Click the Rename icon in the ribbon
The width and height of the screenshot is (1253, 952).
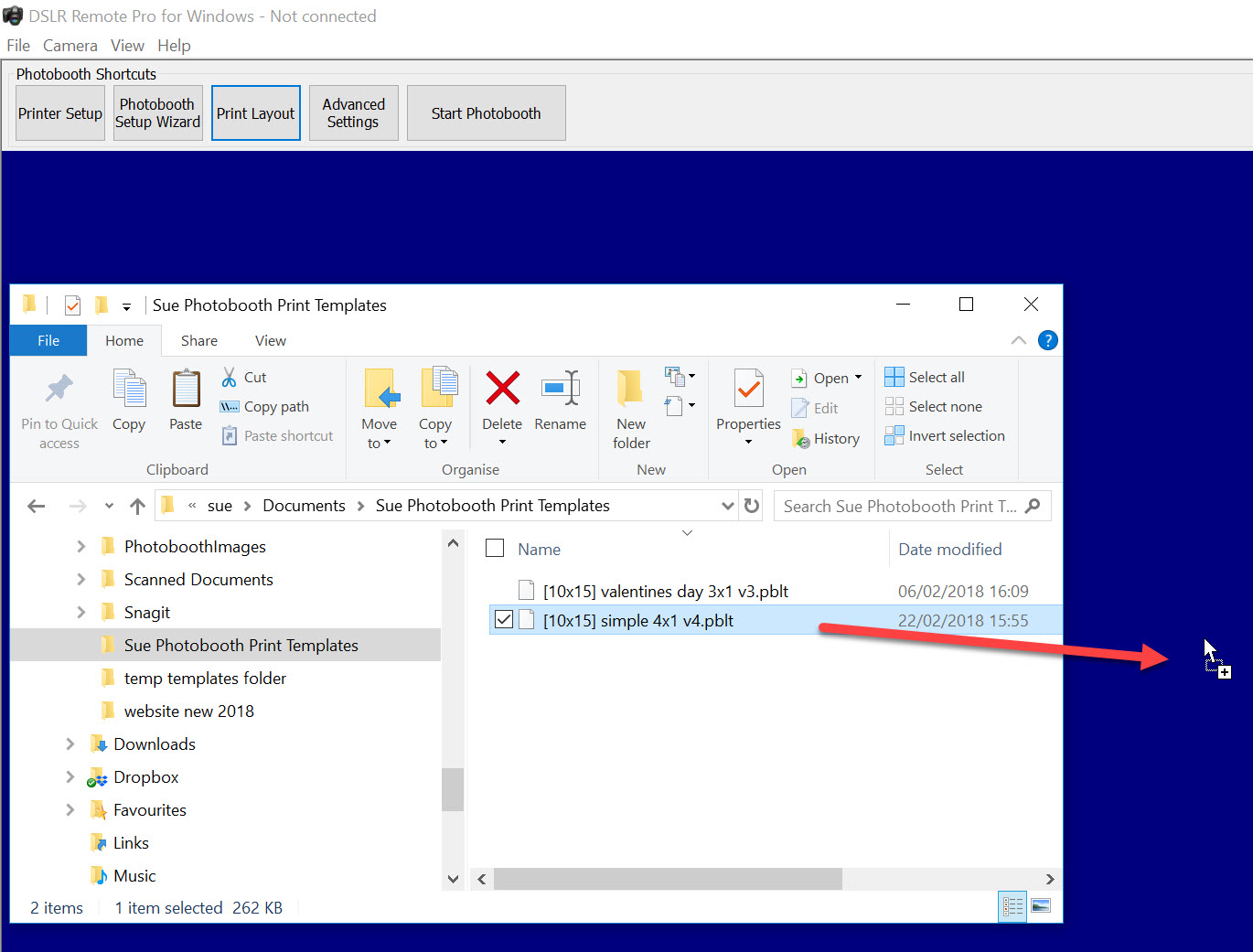tap(561, 388)
